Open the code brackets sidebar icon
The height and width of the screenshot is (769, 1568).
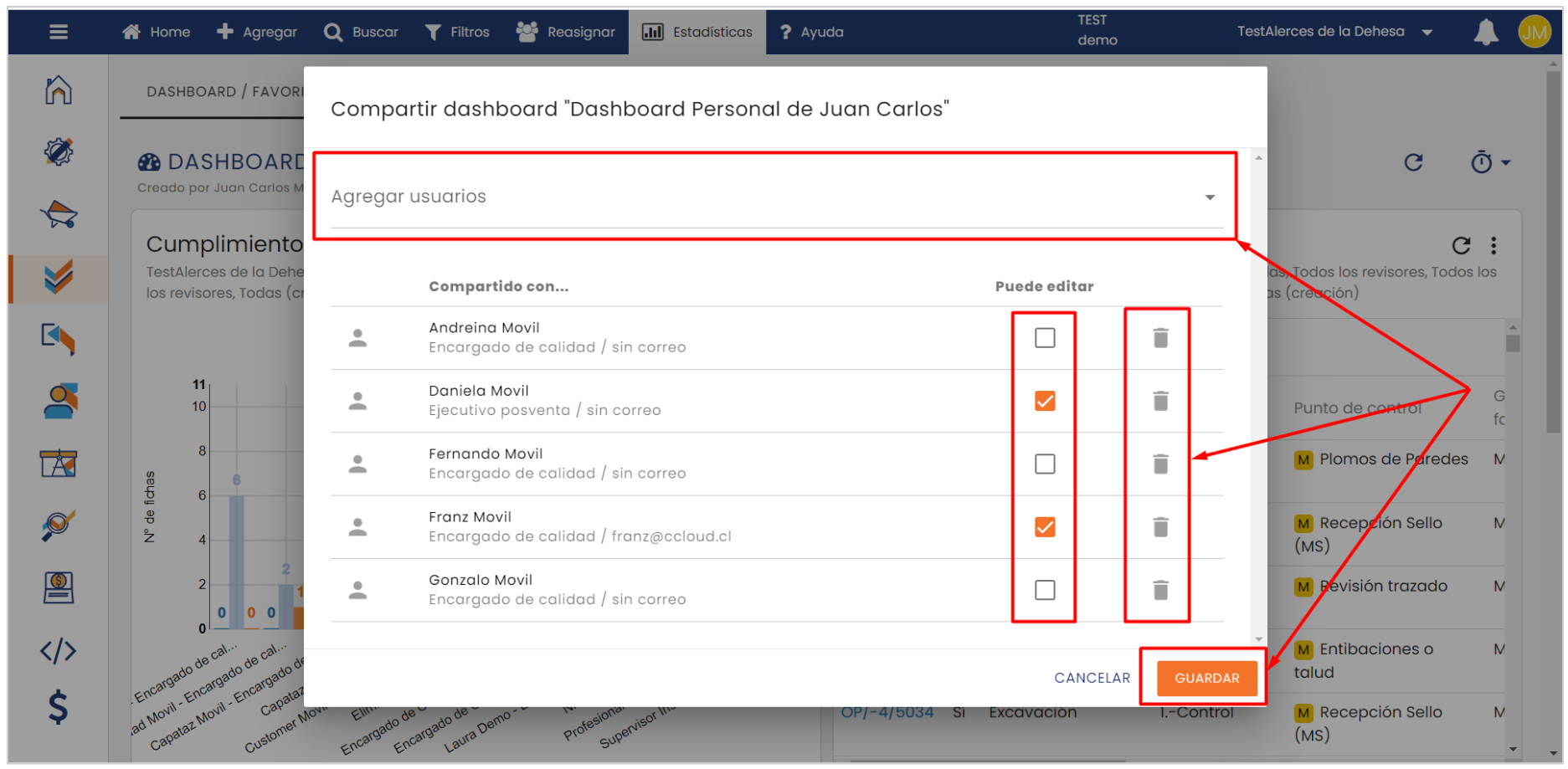59,650
